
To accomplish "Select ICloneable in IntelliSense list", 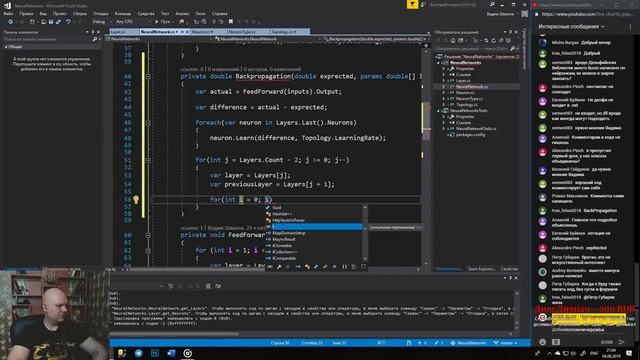I will tap(314, 246).
